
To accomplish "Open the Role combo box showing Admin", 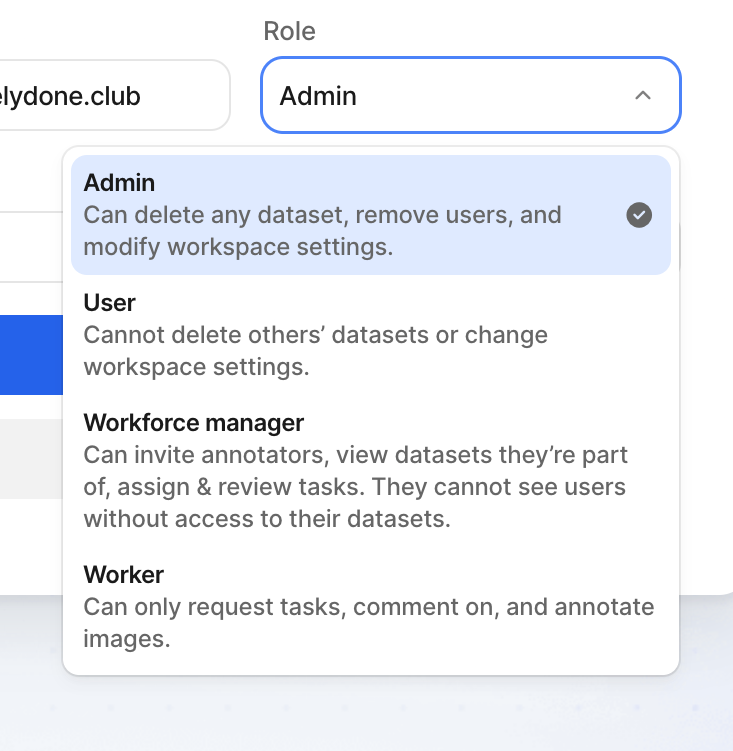I will (x=470, y=96).
